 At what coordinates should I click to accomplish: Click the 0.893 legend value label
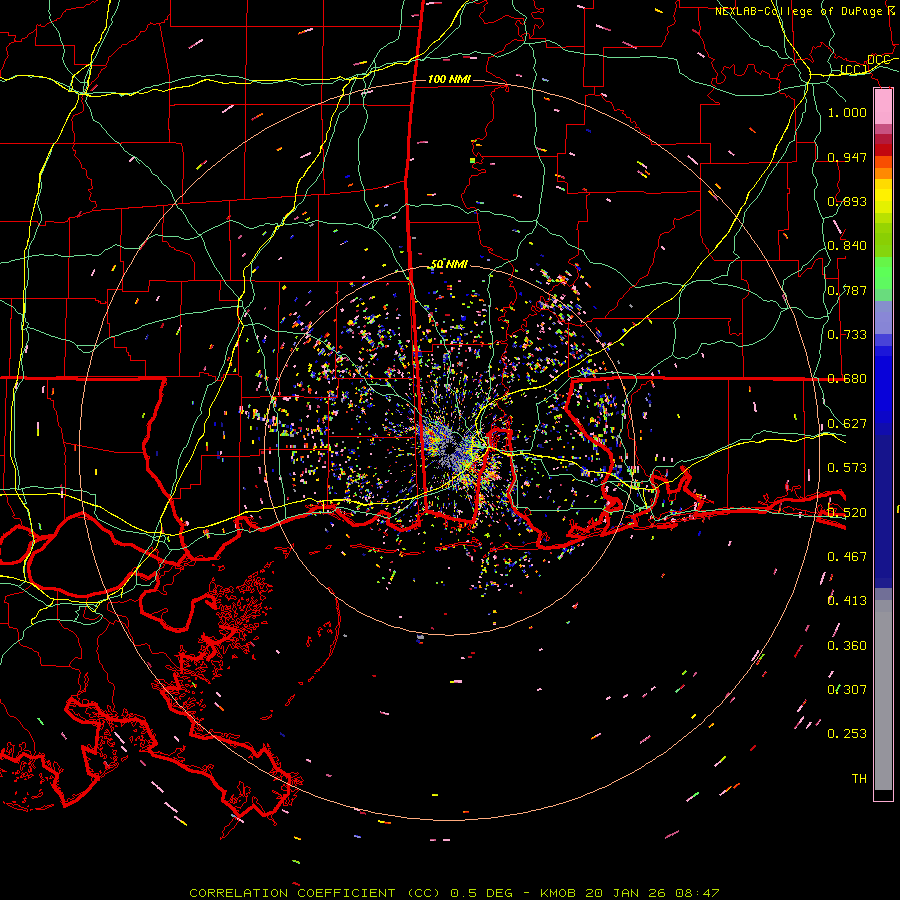[847, 201]
